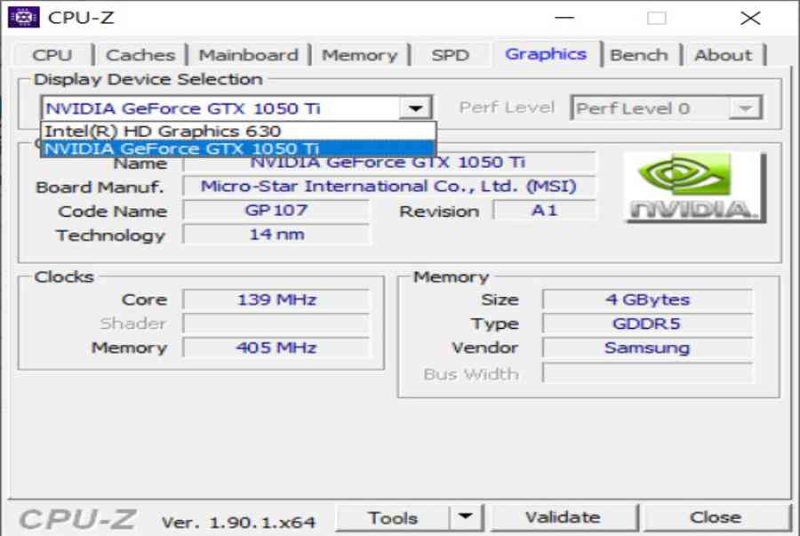Click the GDDR5 memory type value
800x536 pixels.
coord(647,323)
